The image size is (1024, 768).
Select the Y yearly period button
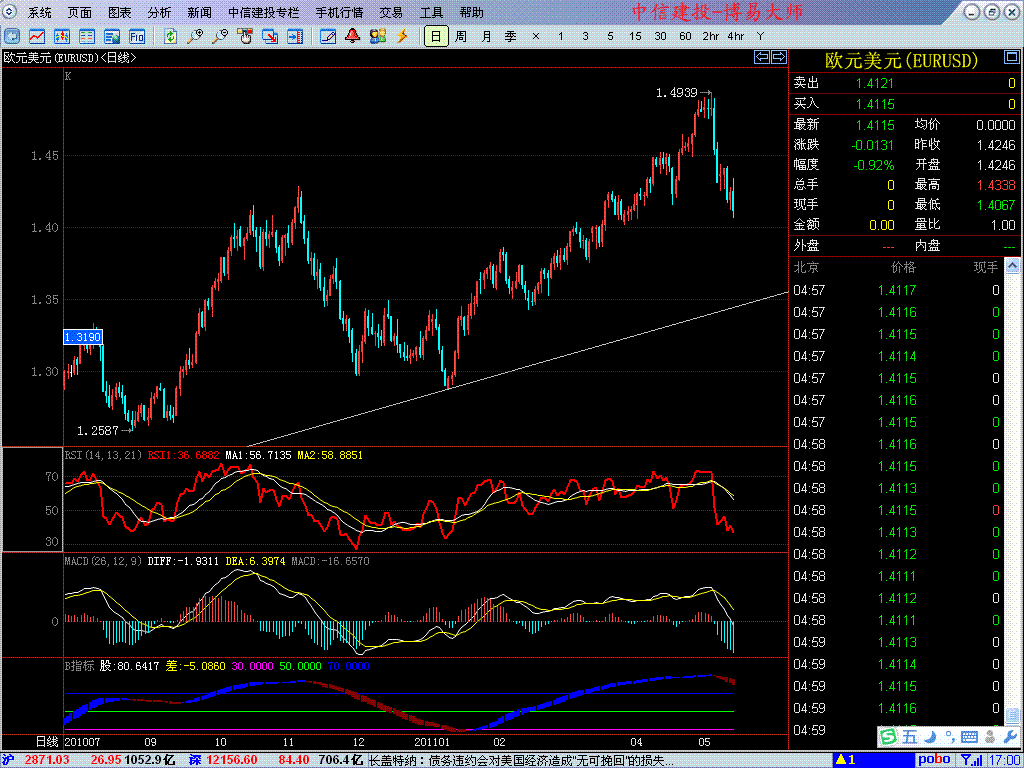coord(760,36)
